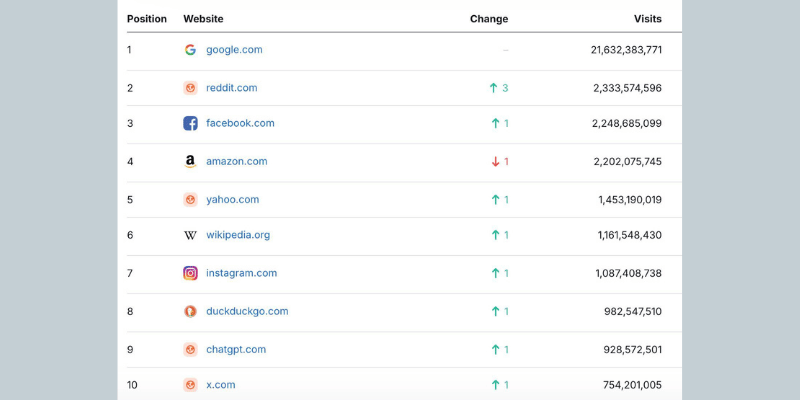Click the DuckDuckGo logo icon

coord(190,311)
